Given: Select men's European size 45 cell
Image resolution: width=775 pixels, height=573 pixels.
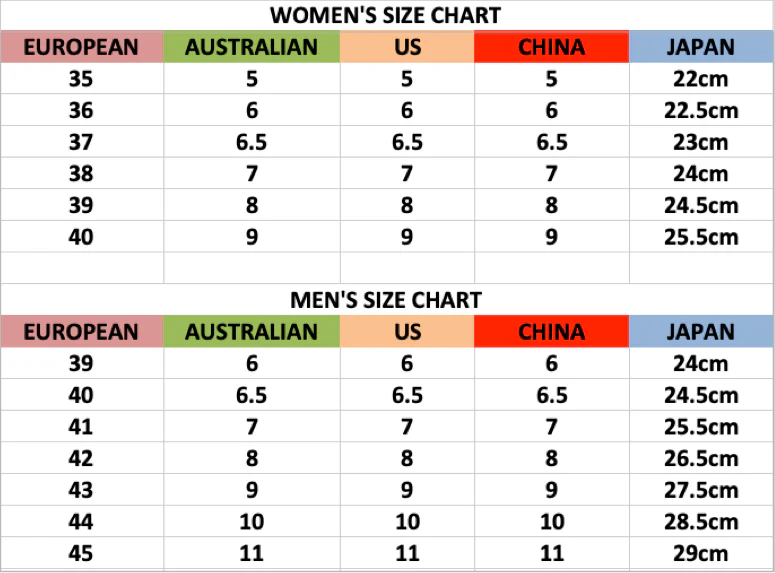Looking at the screenshot, I should [82, 553].
